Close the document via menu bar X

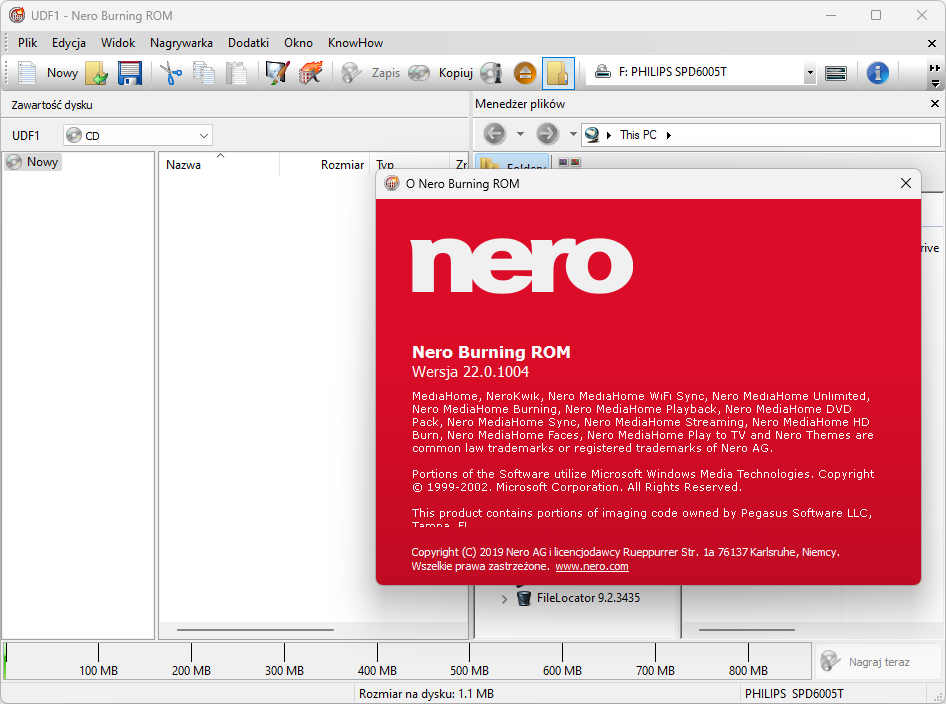[932, 43]
